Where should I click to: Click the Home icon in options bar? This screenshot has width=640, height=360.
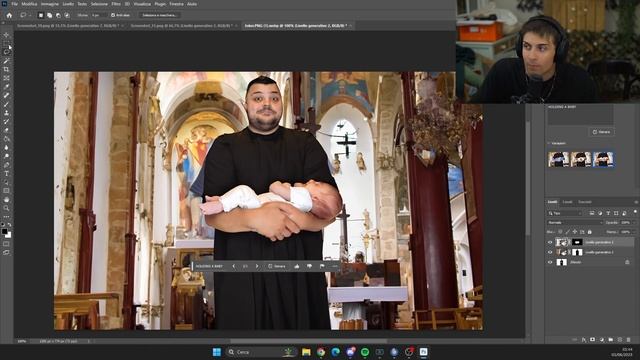[9, 15]
